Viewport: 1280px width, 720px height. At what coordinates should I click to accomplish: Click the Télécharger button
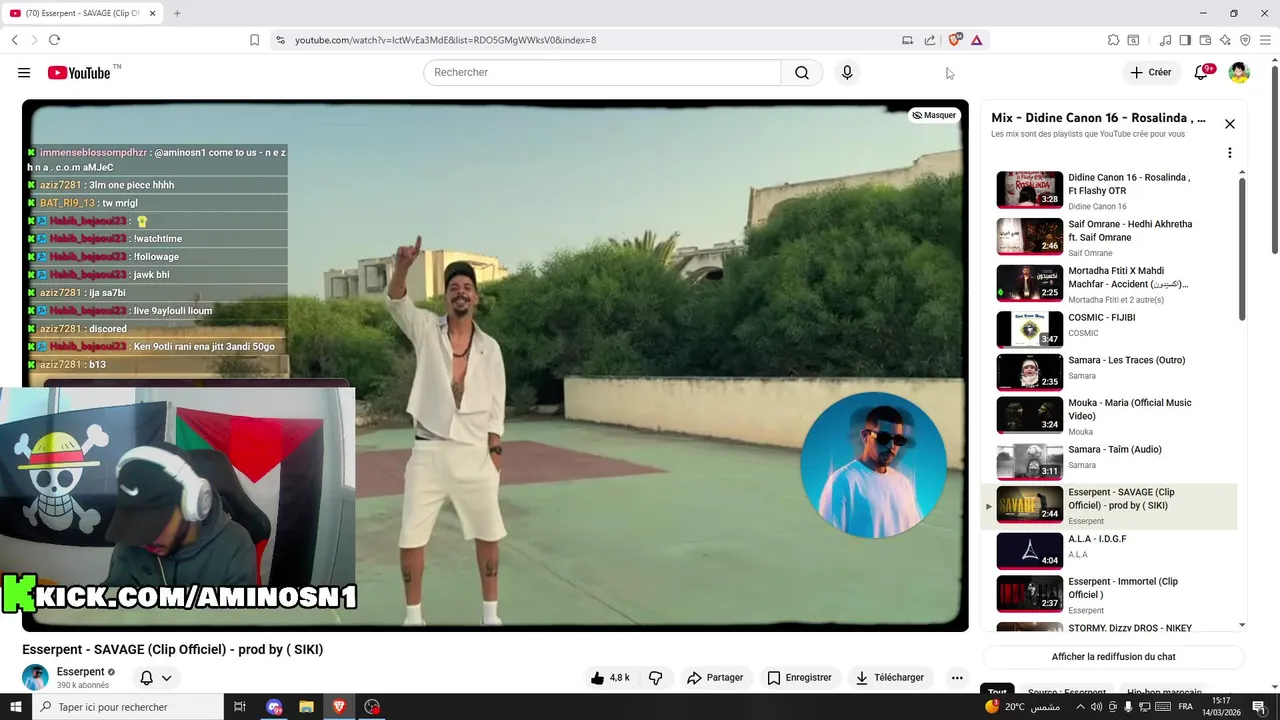[x=890, y=678]
